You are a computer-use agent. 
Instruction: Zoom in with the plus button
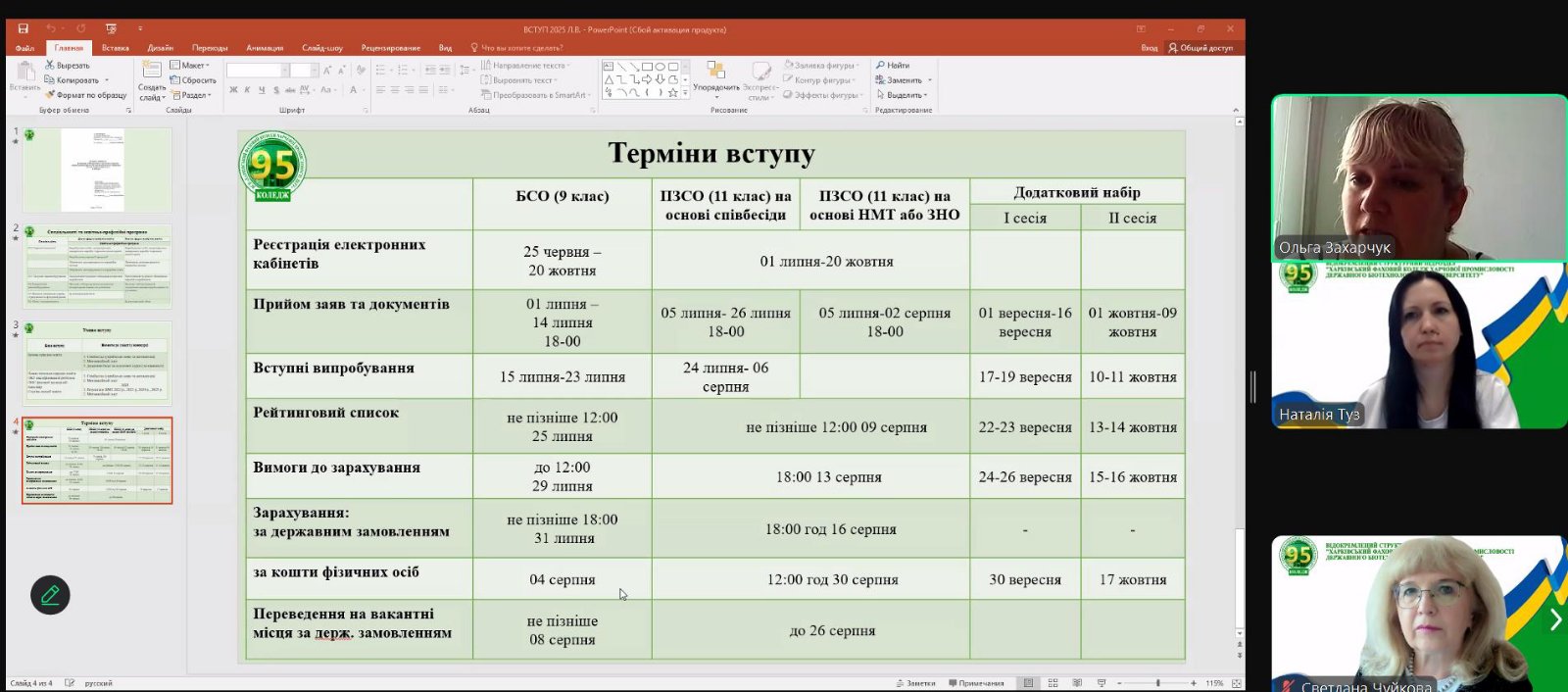coord(1194,683)
